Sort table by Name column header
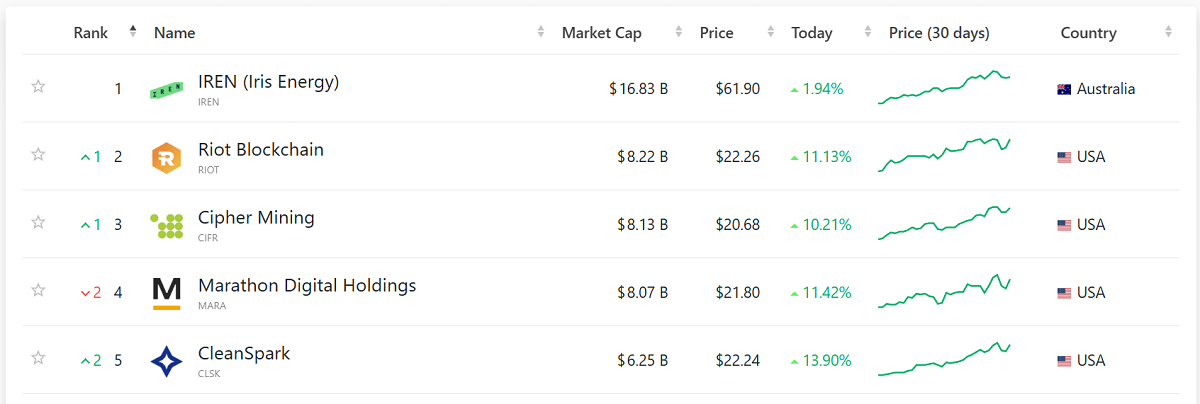Image resolution: width=1200 pixels, height=404 pixels. pyautogui.click(x=174, y=33)
